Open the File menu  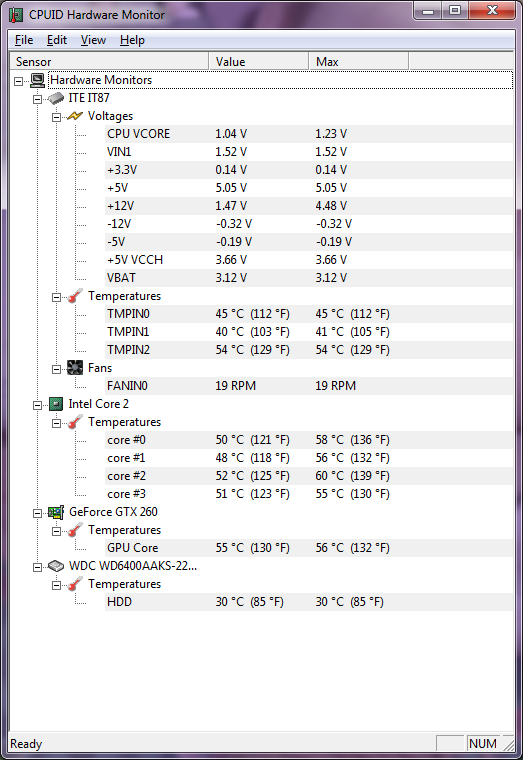24,40
